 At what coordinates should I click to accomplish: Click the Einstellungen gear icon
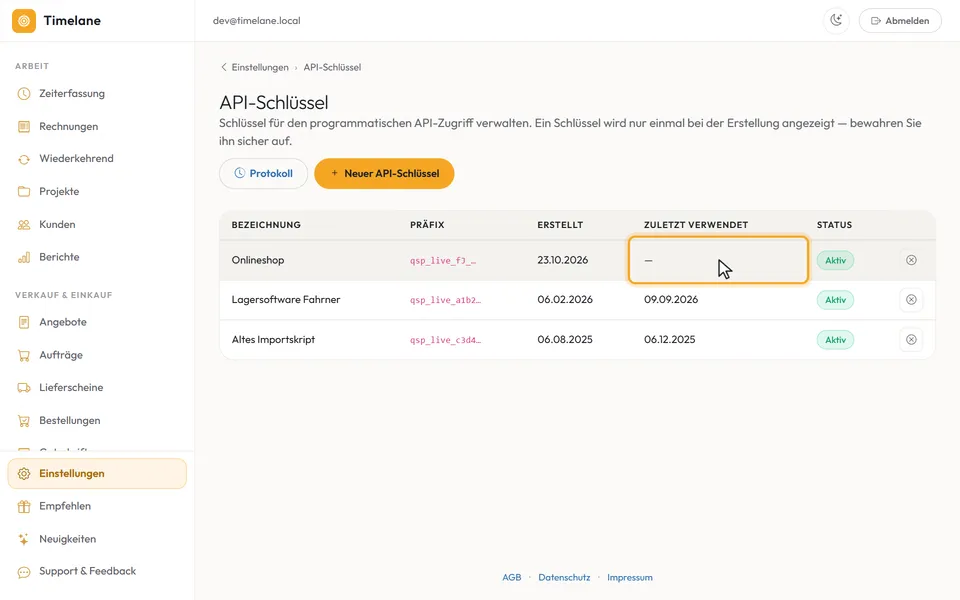(x=24, y=474)
